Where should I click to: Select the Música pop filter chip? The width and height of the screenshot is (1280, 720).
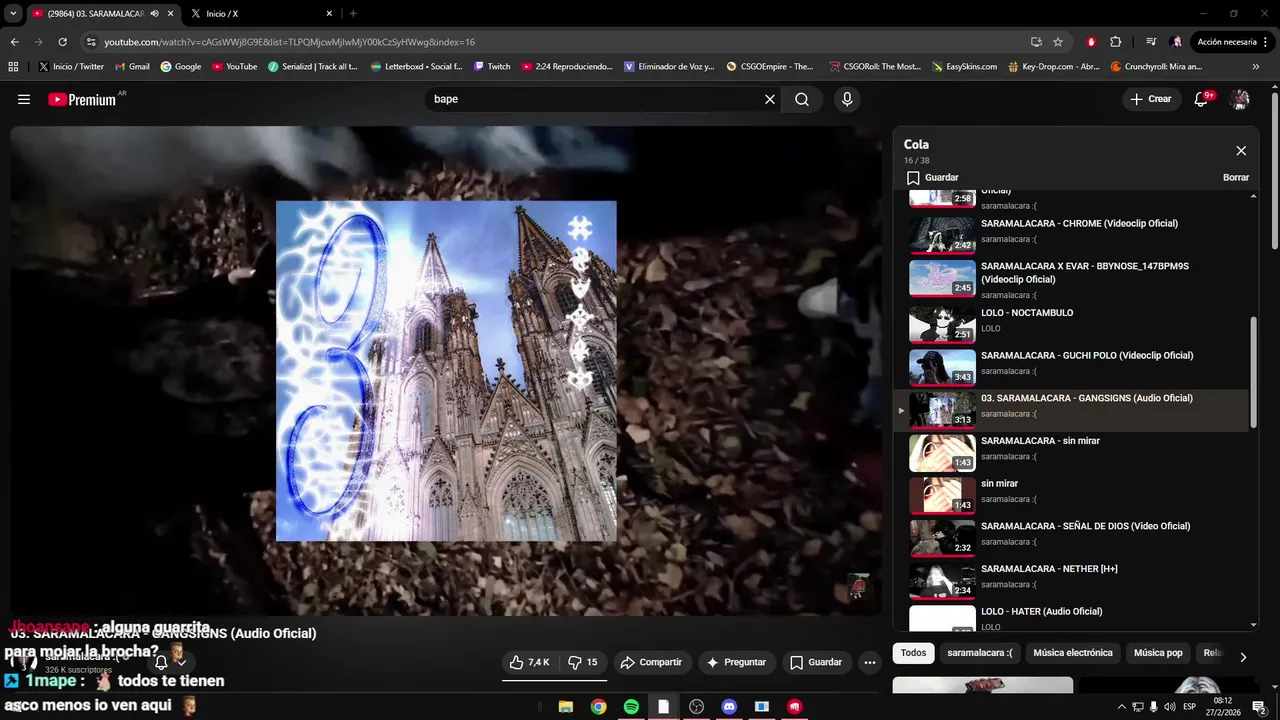[x=1158, y=653]
